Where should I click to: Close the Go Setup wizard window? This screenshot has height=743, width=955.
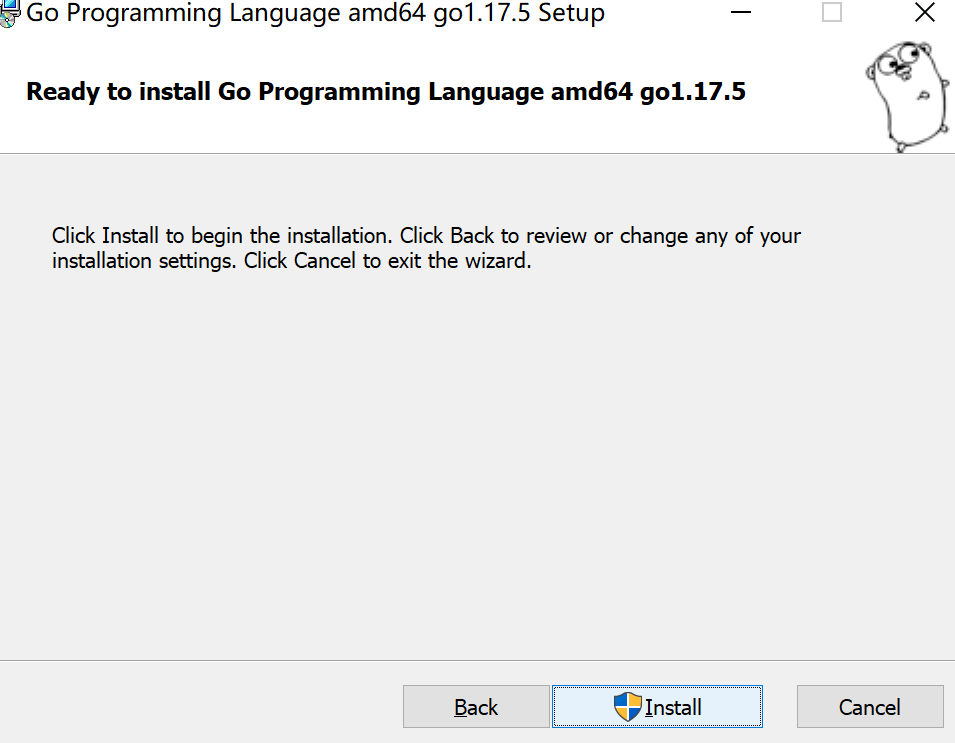[924, 13]
